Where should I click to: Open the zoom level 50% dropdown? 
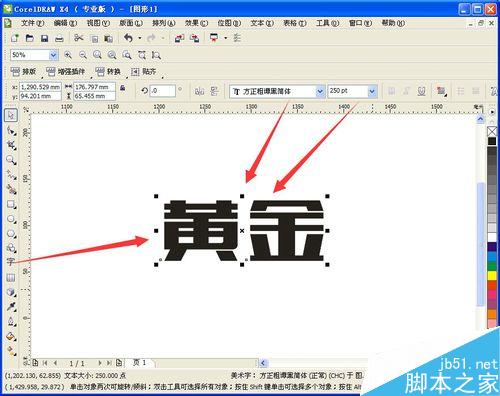[53, 55]
